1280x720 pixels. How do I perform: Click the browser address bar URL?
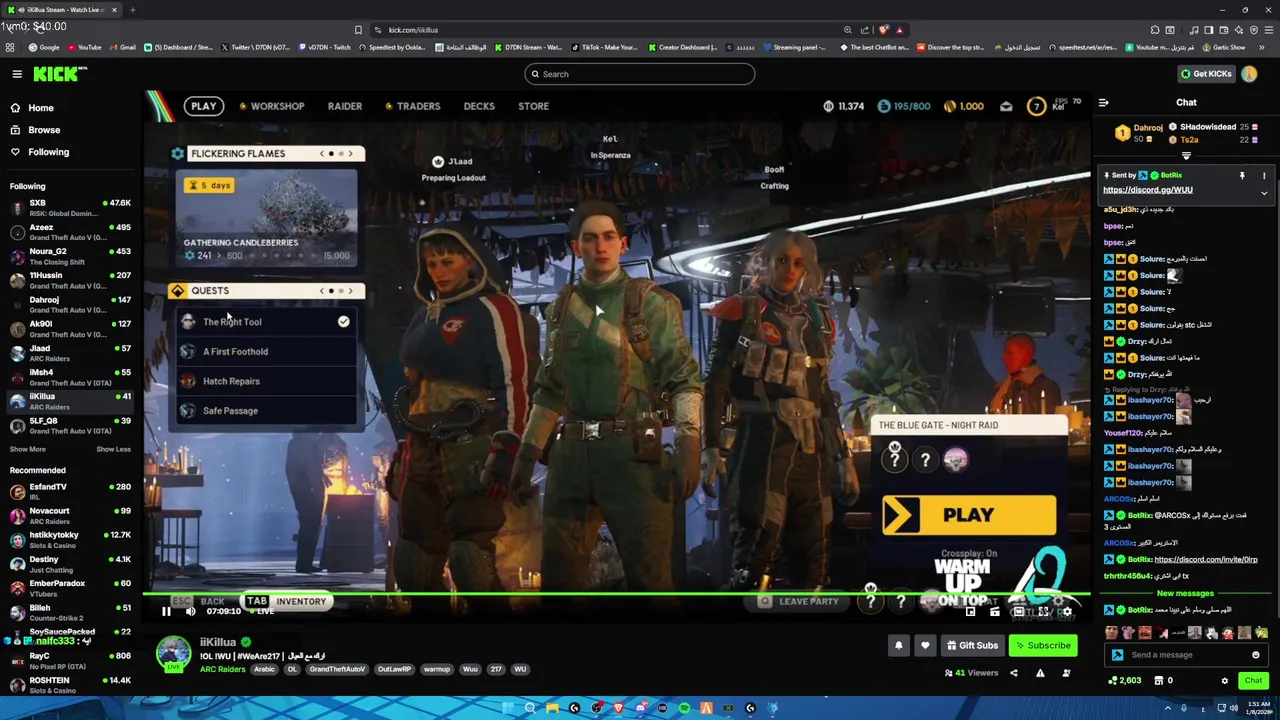pos(413,30)
